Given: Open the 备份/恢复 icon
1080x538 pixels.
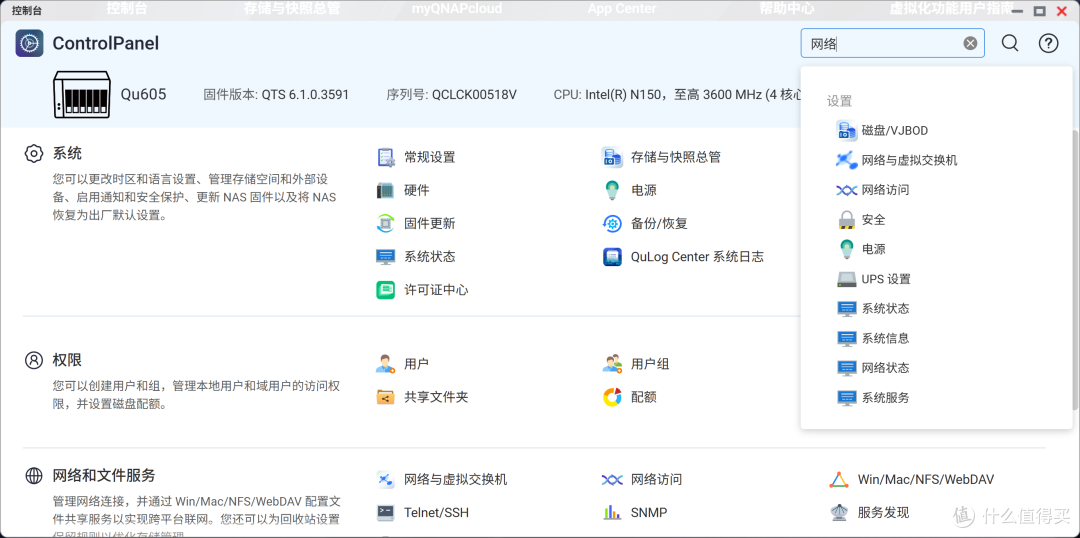Looking at the screenshot, I should coord(612,223).
